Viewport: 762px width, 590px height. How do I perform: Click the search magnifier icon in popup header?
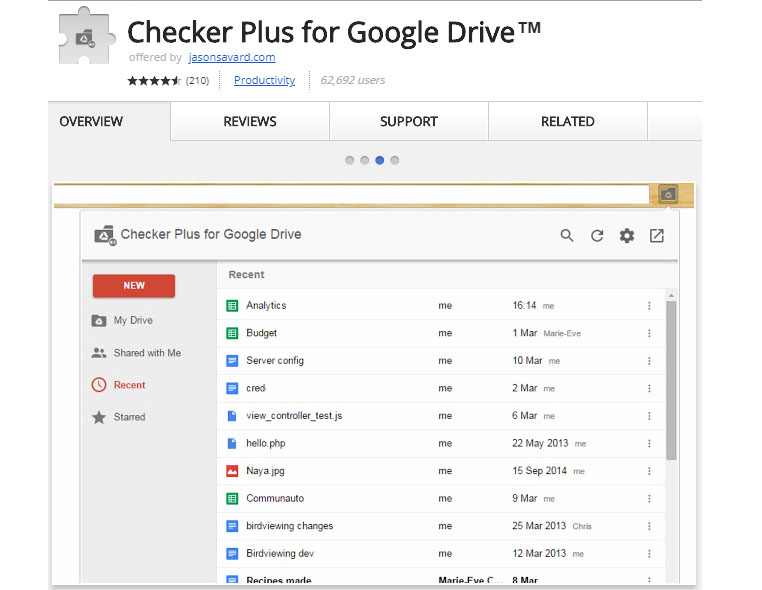point(567,236)
